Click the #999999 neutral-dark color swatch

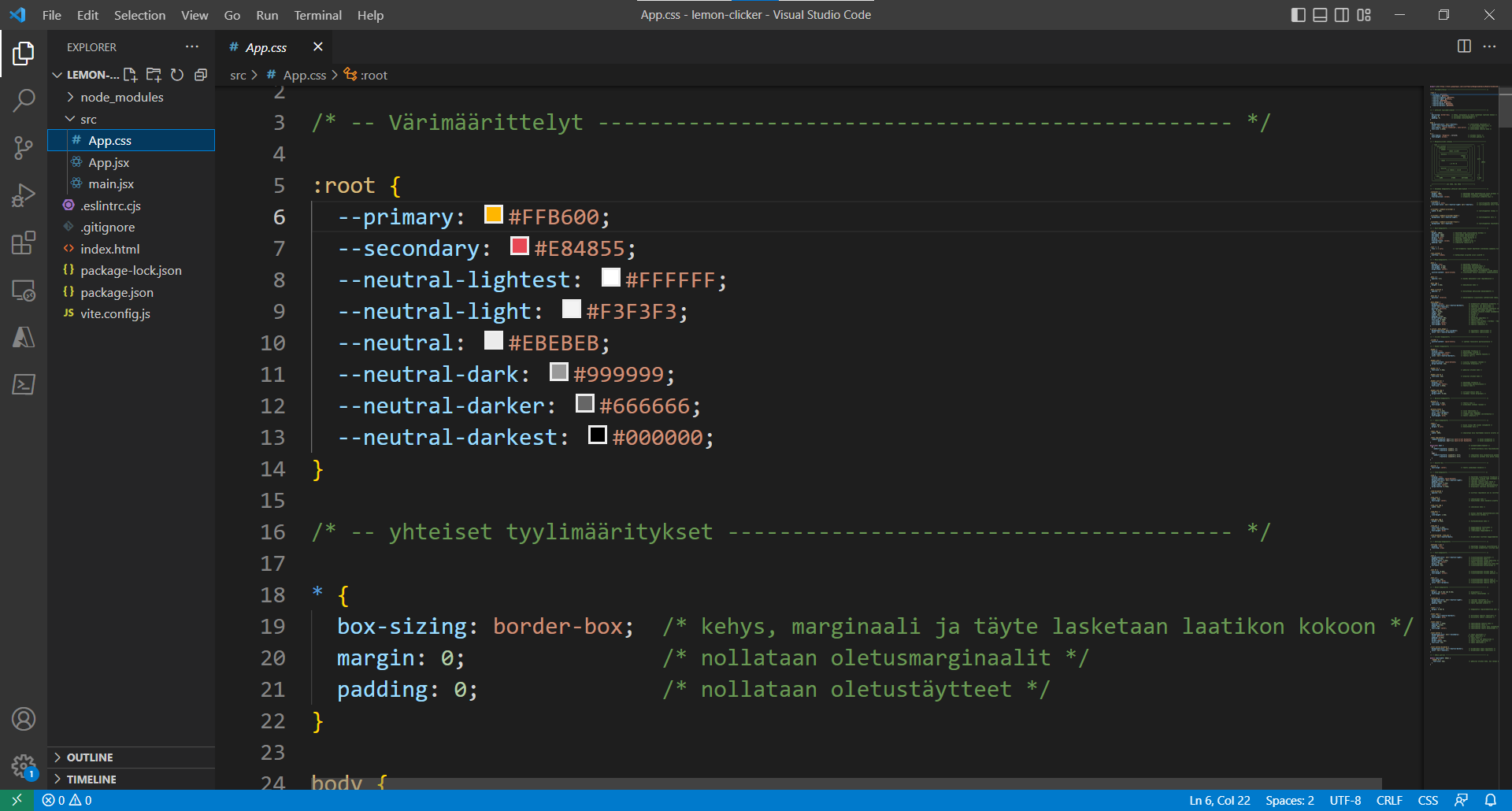559,372
